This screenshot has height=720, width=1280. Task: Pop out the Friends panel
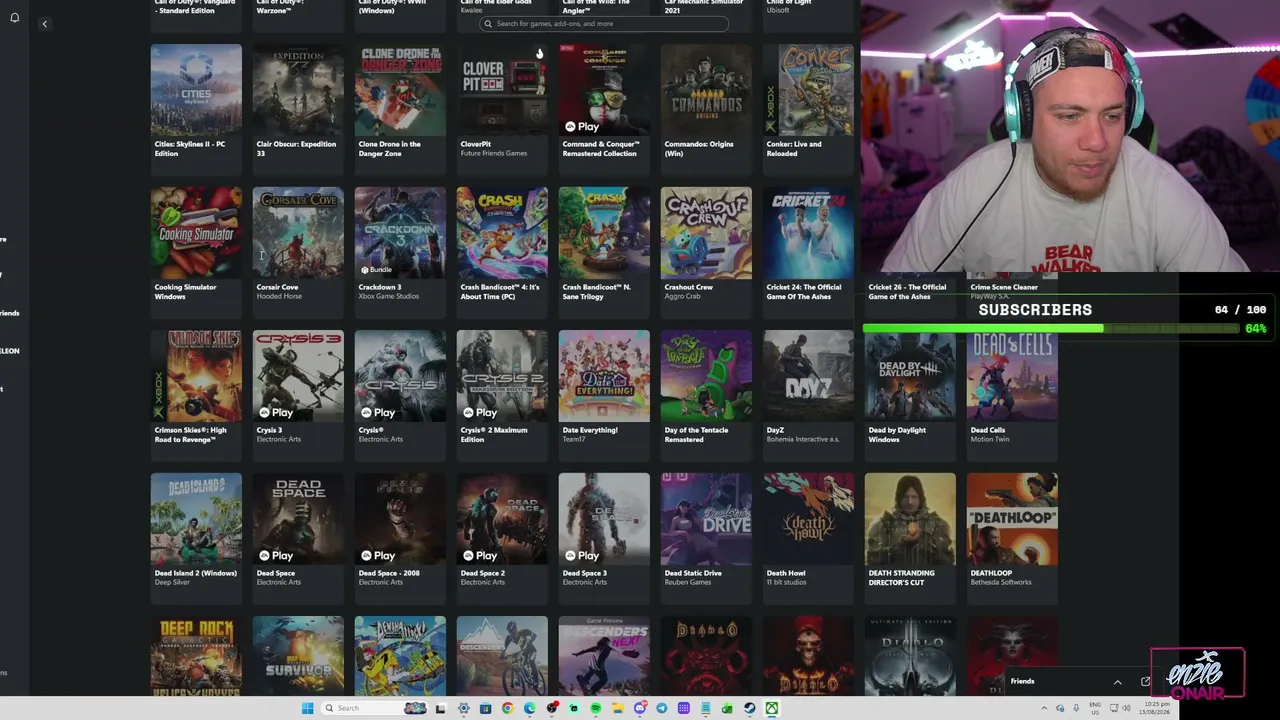[x=1145, y=682]
